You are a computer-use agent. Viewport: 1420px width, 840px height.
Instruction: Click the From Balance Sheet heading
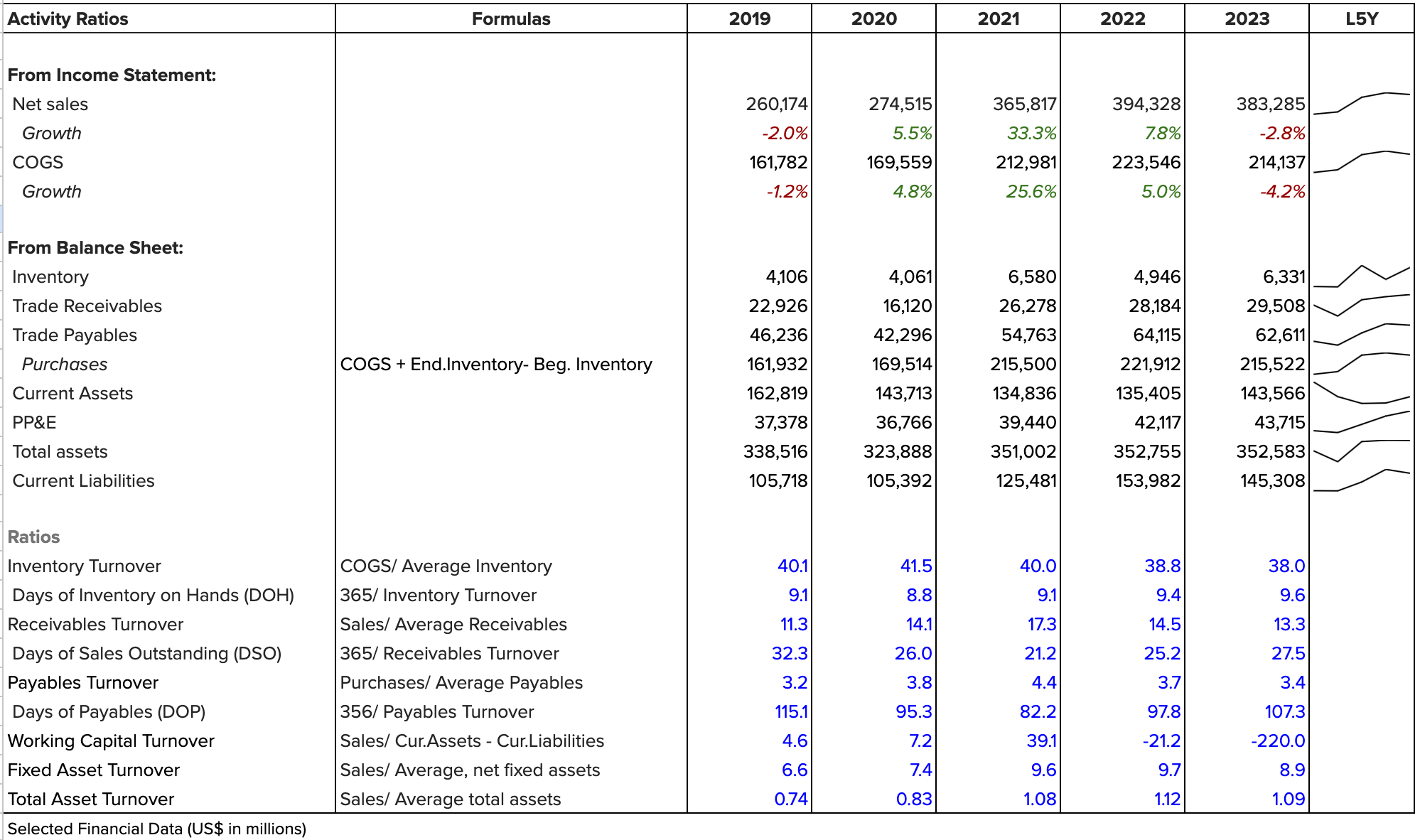pyautogui.click(x=95, y=248)
